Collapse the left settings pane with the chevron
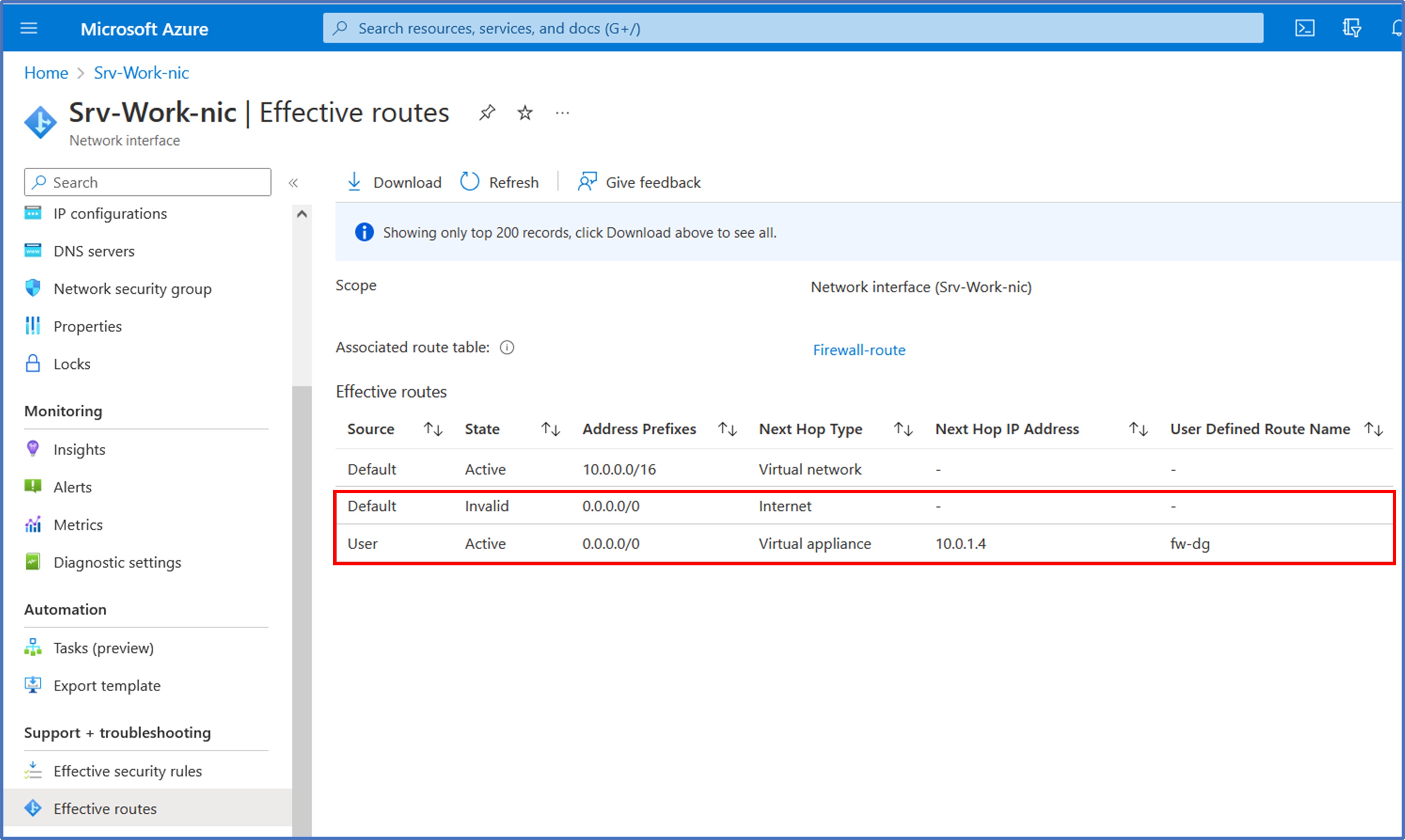This screenshot has width=1405, height=840. (294, 182)
